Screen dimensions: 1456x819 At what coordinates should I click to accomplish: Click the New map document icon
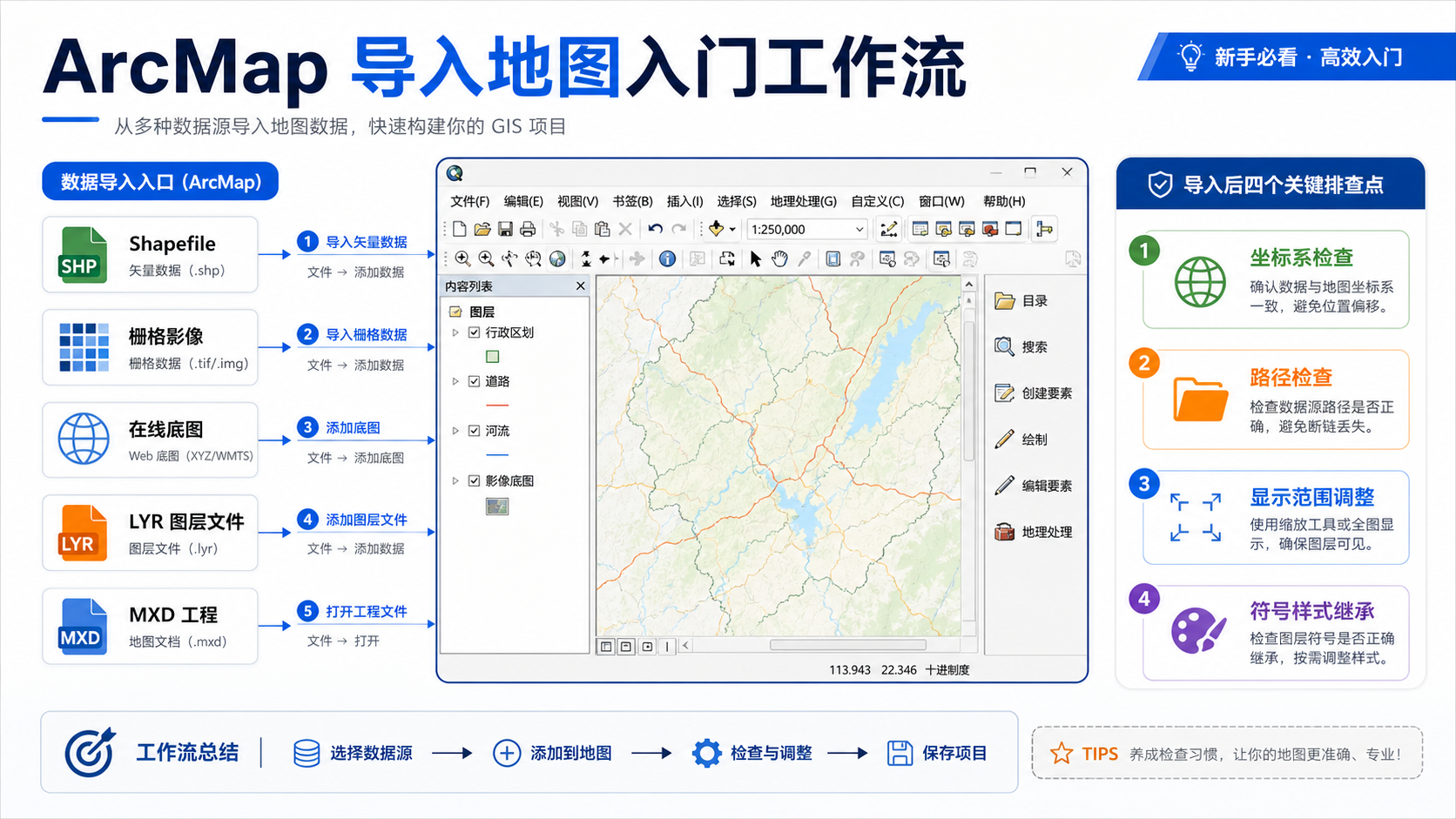460,229
